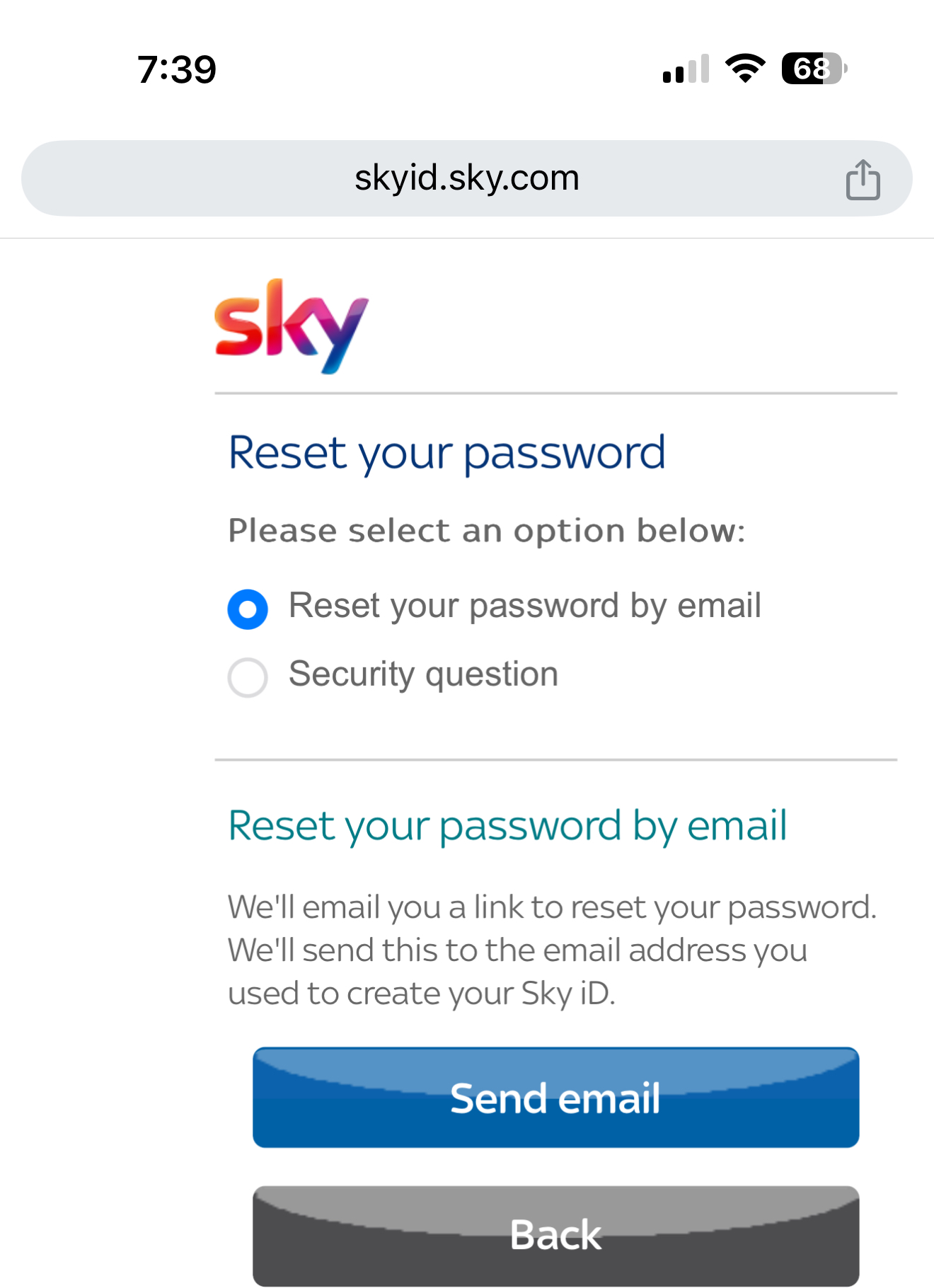Click the skyid.sky.com address field
934x1288 pixels.
pos(466,178)
